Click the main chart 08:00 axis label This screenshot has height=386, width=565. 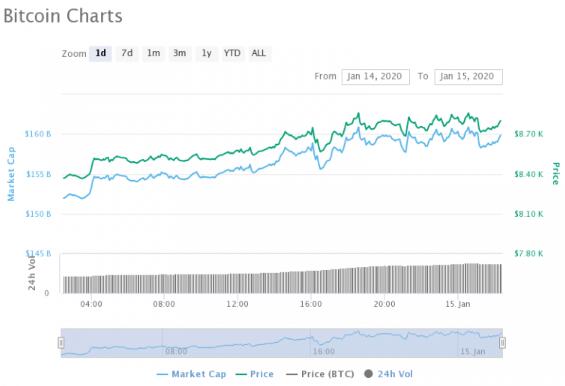164,304
